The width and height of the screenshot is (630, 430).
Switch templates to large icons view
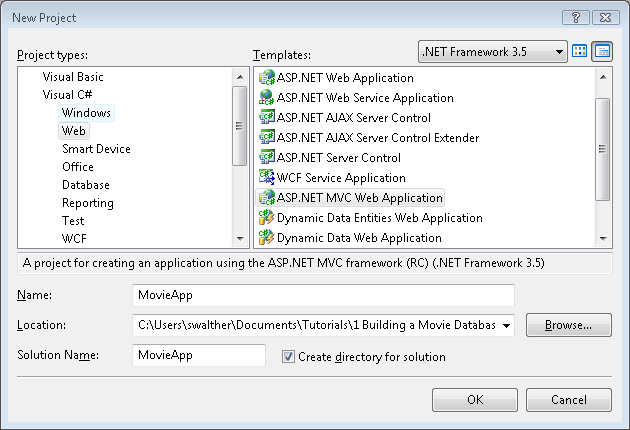580,51
